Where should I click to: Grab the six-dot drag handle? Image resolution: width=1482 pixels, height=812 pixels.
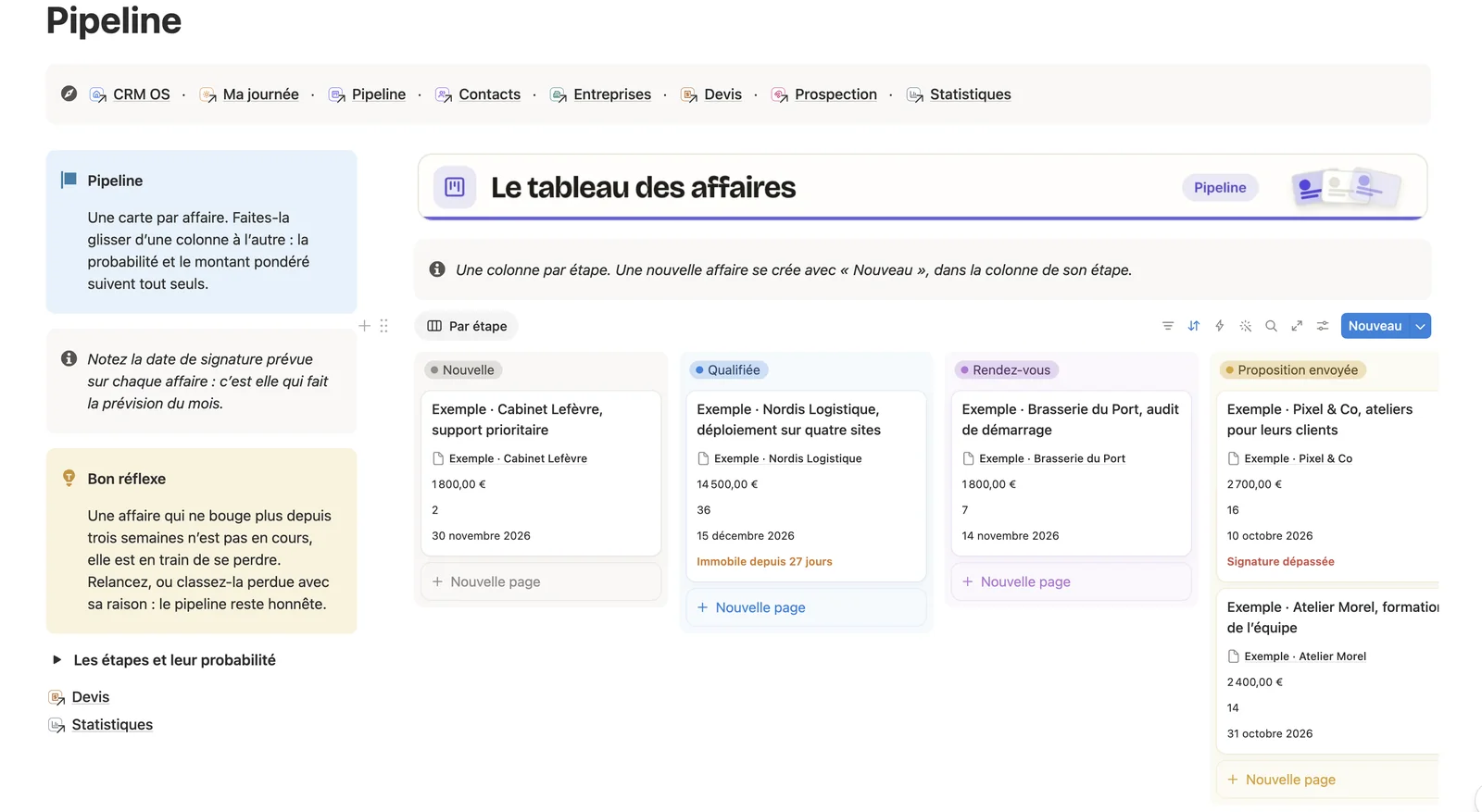(x=383, y=326)
